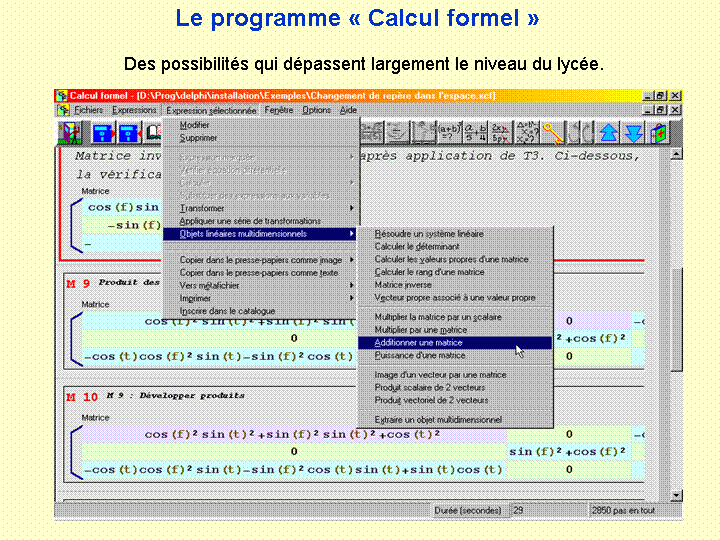Choose Calculer le déterminant

click(x=417, y=246)
